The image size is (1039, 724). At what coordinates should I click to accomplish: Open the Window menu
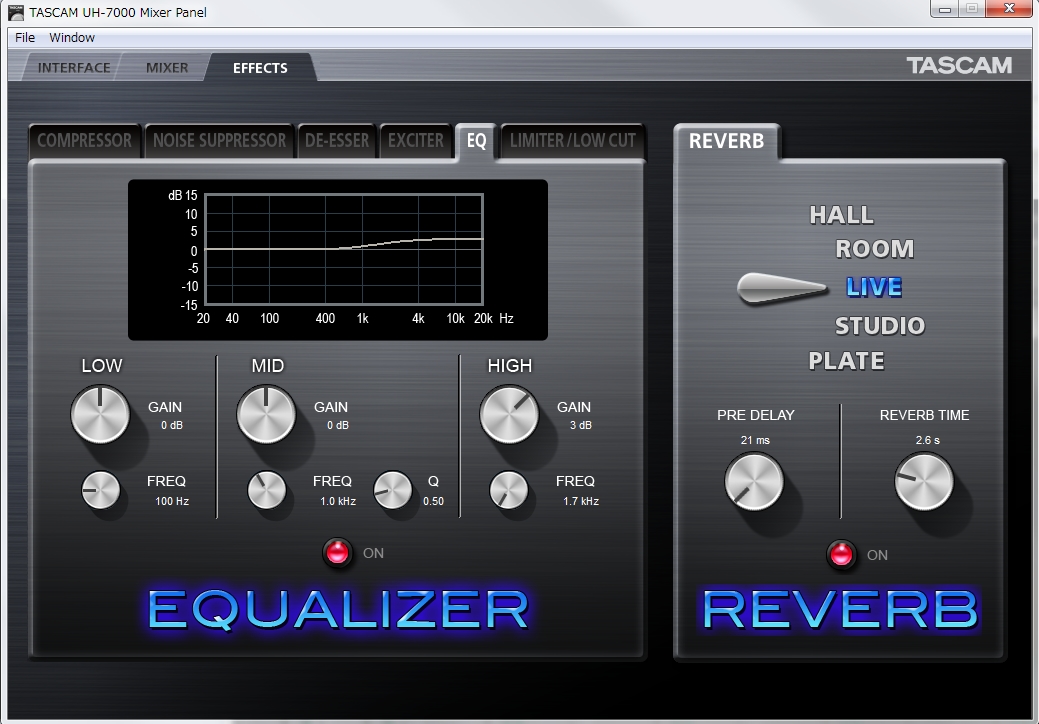point(72,38)
